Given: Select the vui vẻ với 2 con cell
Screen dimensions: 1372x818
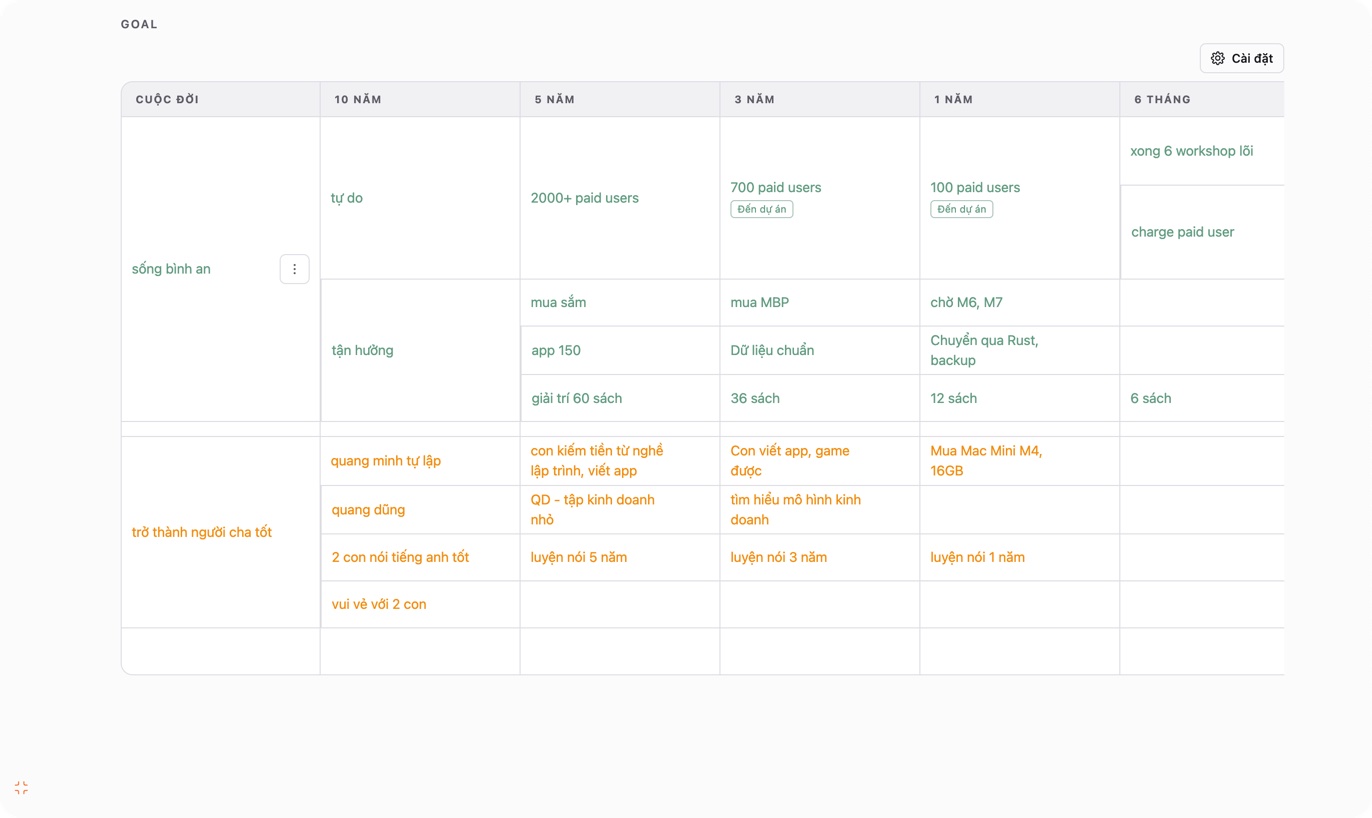Looking at the screenshot, I should coord(420,604).
